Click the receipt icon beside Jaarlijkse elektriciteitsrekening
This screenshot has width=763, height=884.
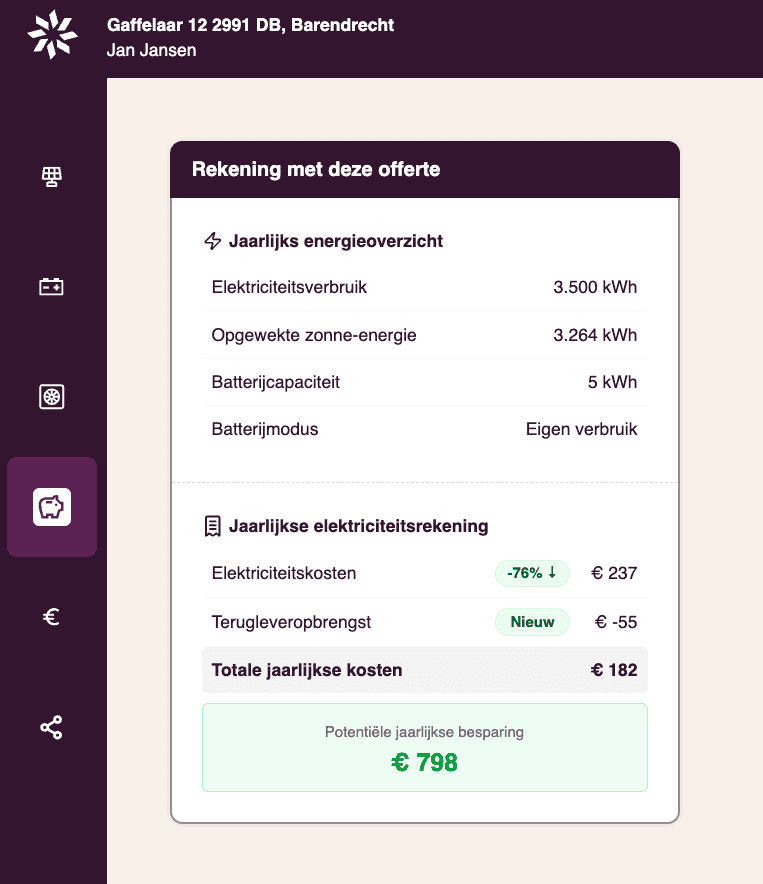[x=212, y=526]
